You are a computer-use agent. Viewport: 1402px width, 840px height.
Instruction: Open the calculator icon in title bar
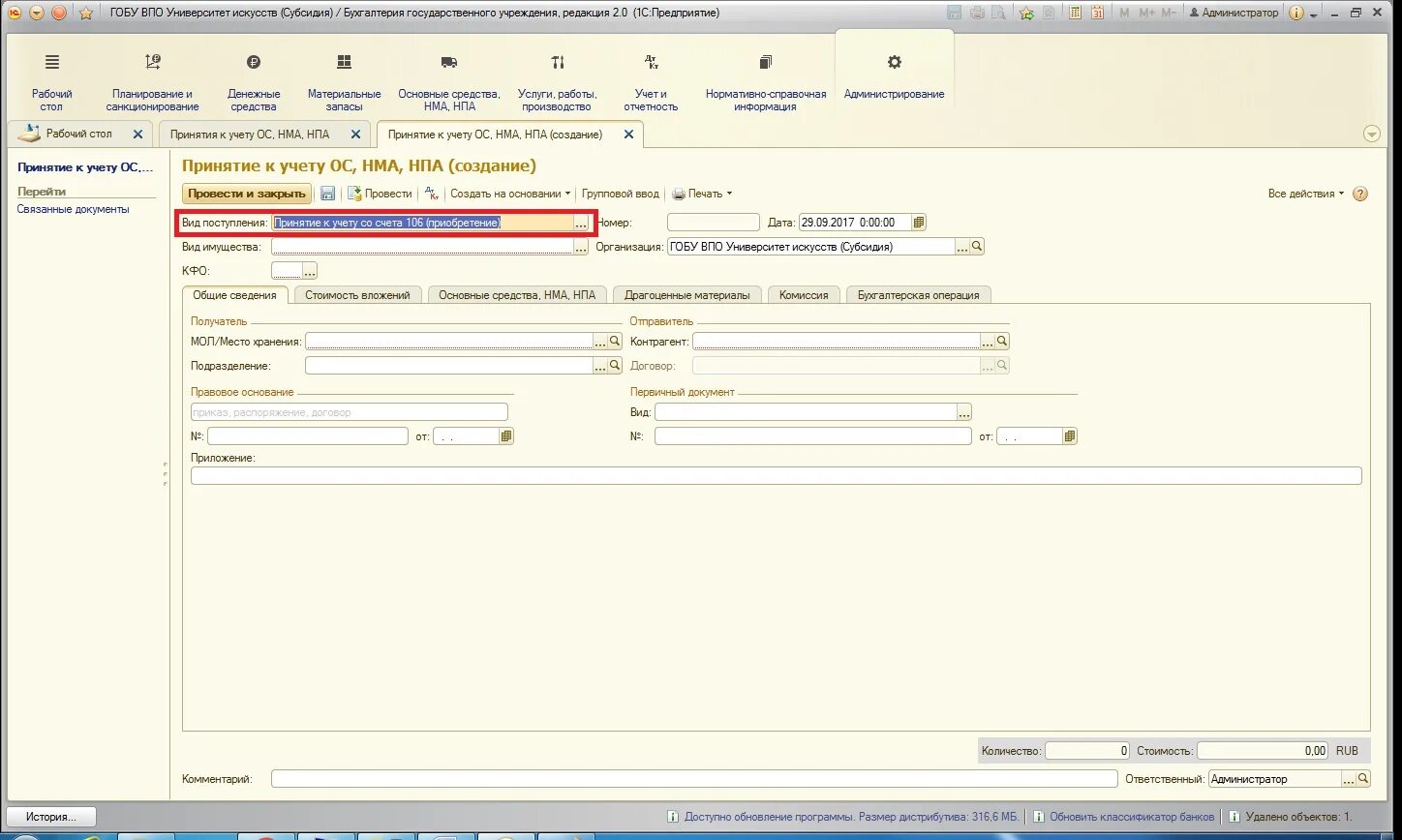[1076, 13]
